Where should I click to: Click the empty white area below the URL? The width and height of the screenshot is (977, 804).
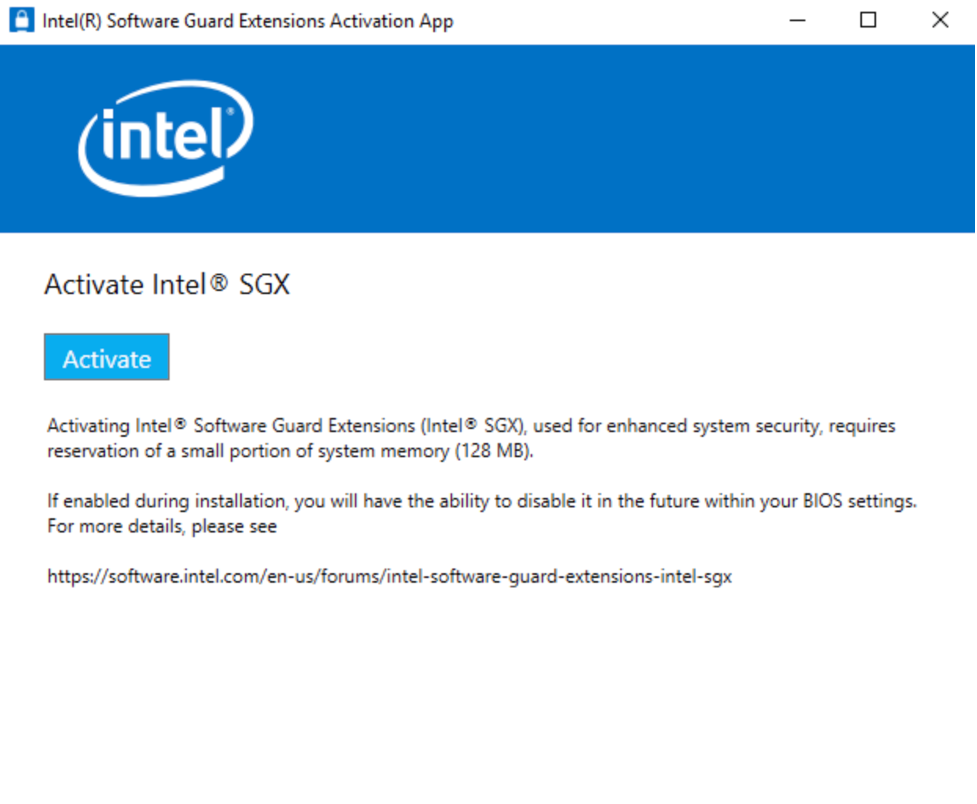click(488, 692)
